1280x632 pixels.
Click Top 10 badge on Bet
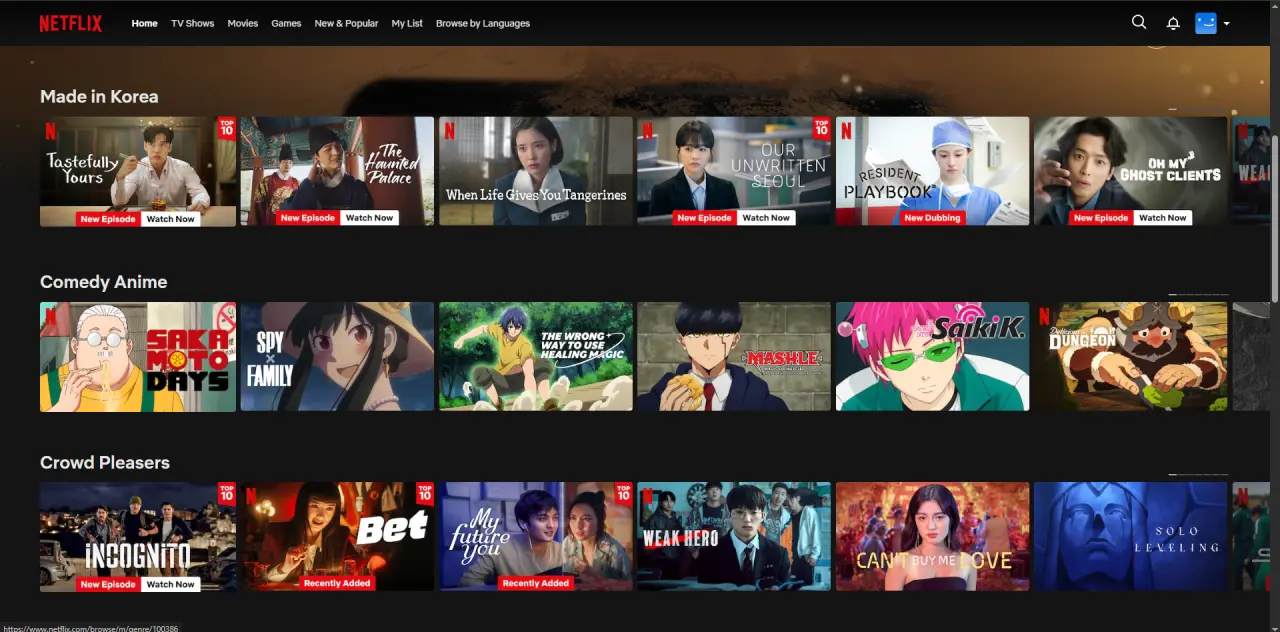[x=425, y=493]
